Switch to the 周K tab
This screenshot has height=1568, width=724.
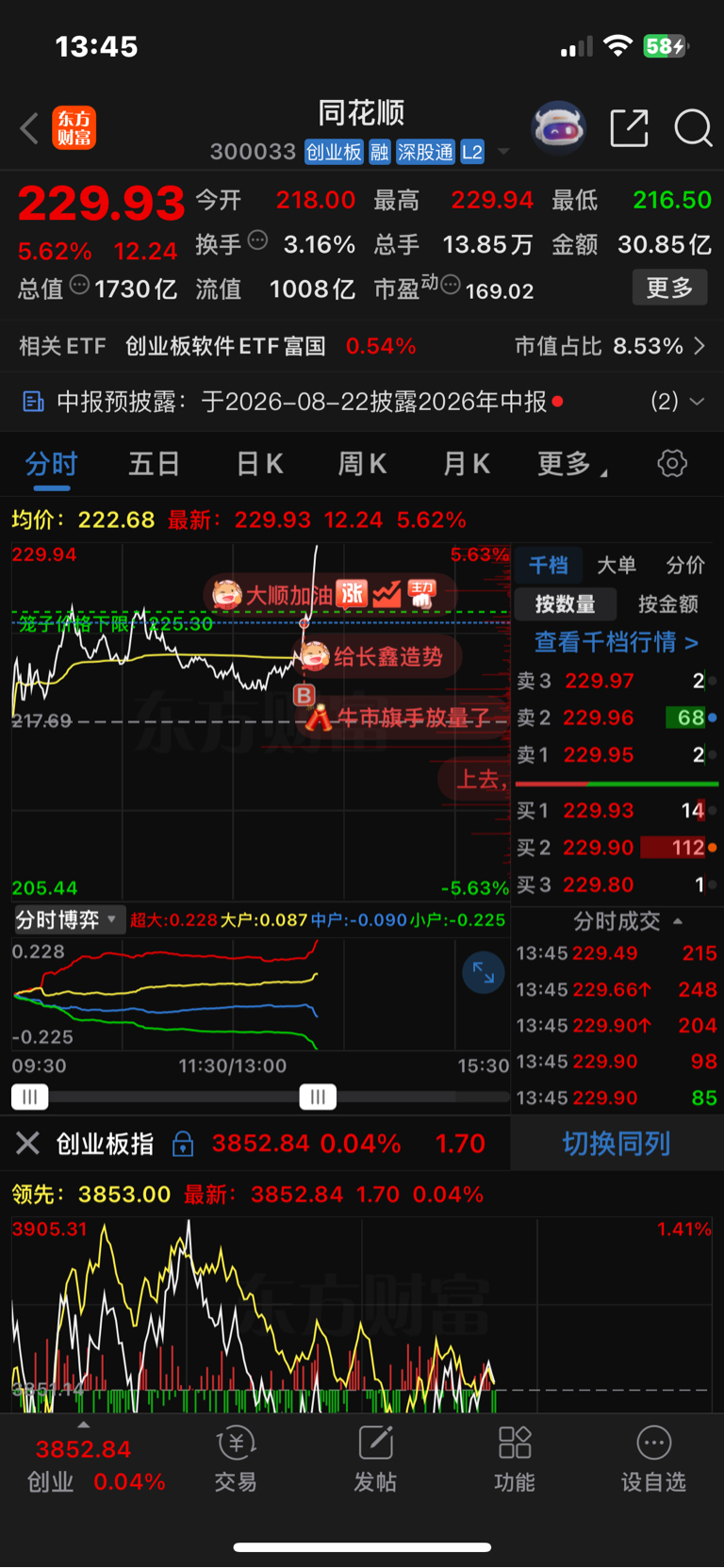362,464
